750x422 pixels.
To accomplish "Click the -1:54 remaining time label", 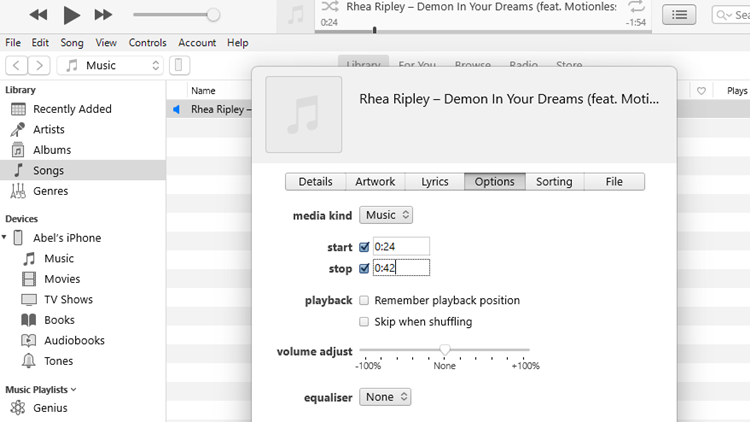I will coord(636,22).
